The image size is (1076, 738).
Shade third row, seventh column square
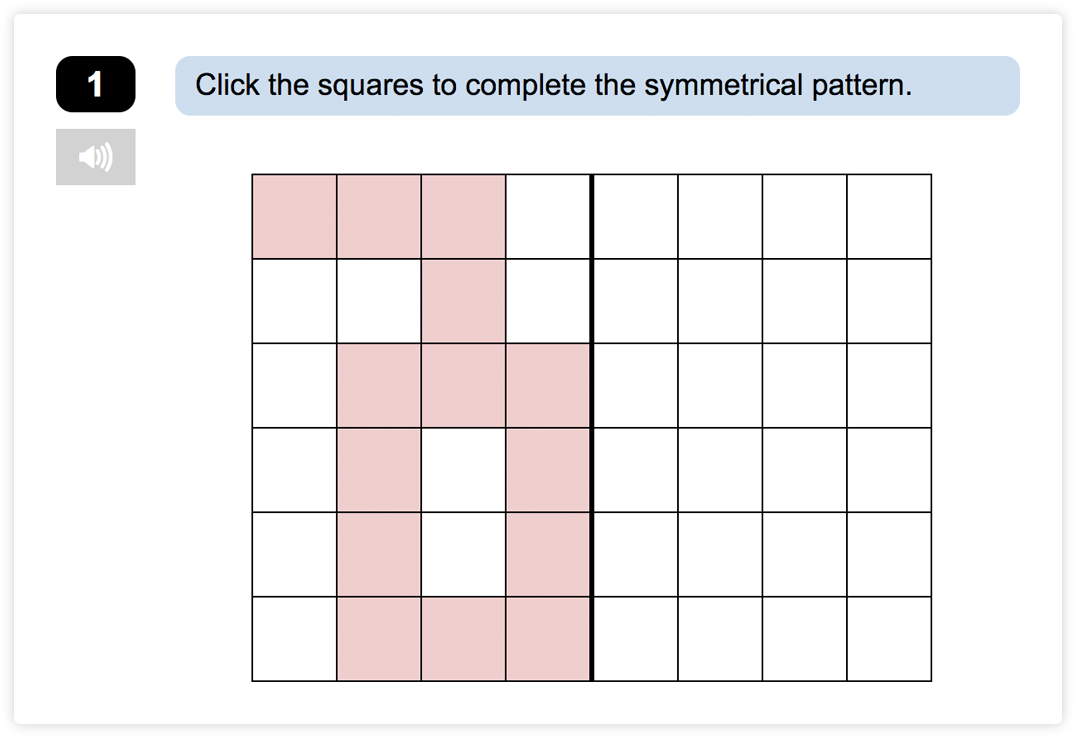804,386
